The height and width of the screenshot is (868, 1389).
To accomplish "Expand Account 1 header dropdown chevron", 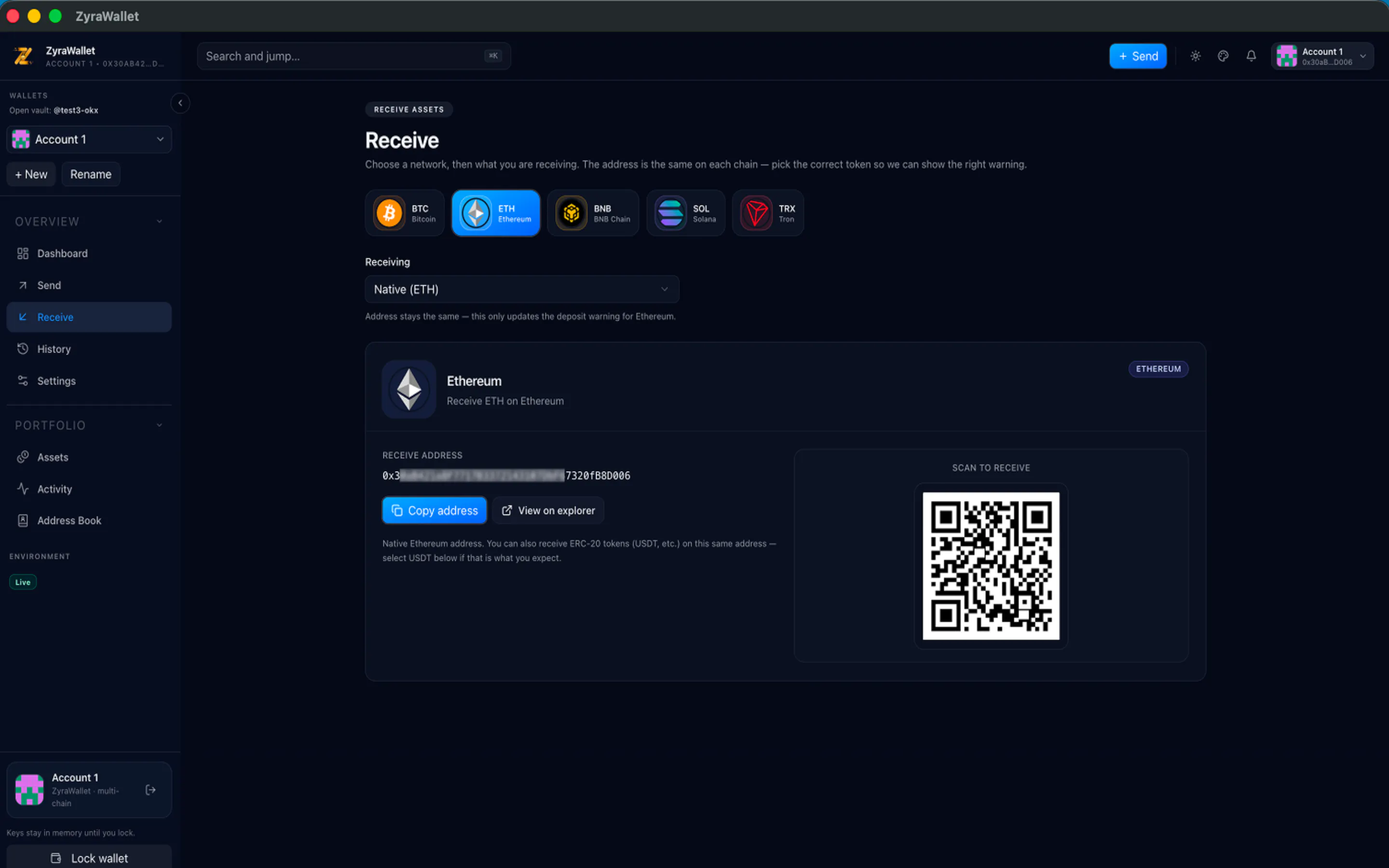I will point(1362,56).
